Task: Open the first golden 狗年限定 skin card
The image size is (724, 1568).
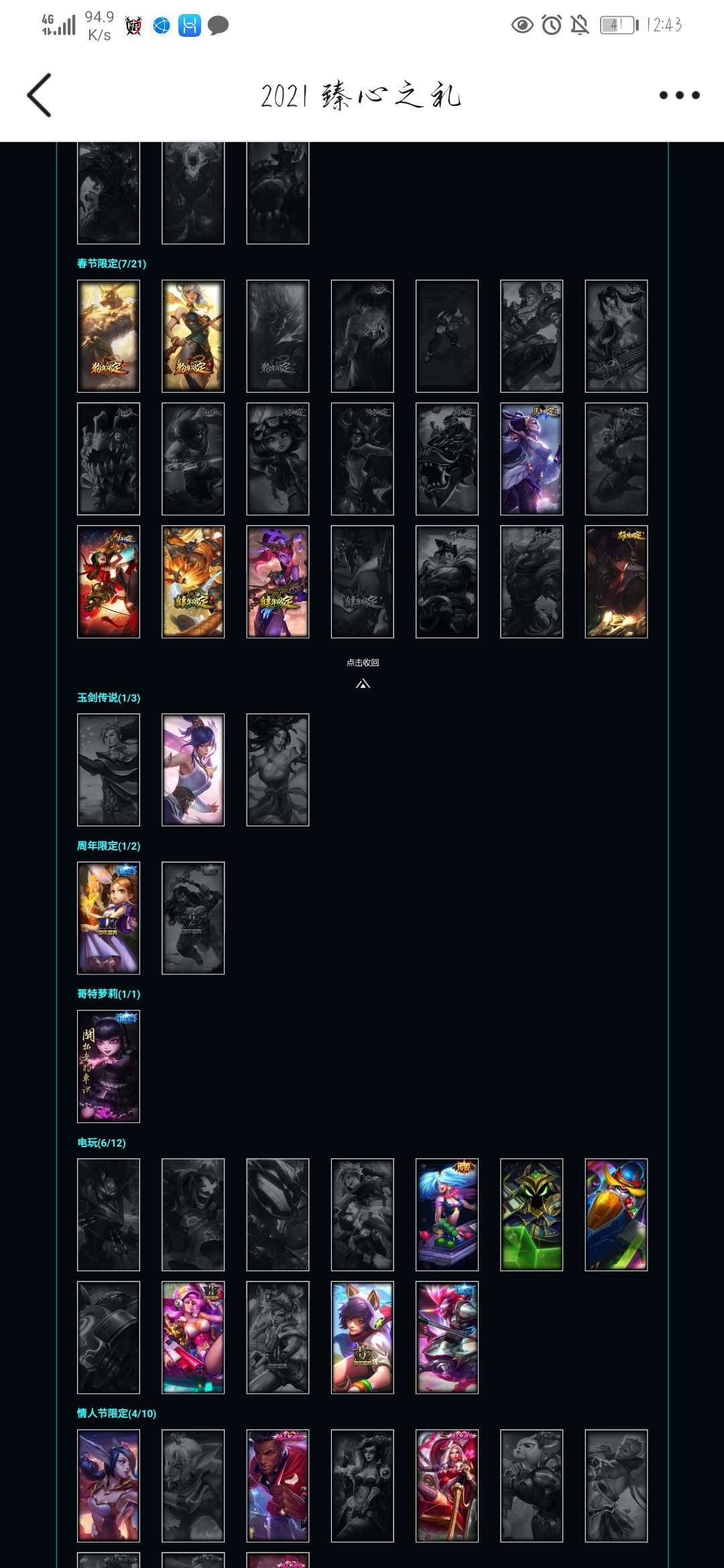Action: tap(109, 336)
